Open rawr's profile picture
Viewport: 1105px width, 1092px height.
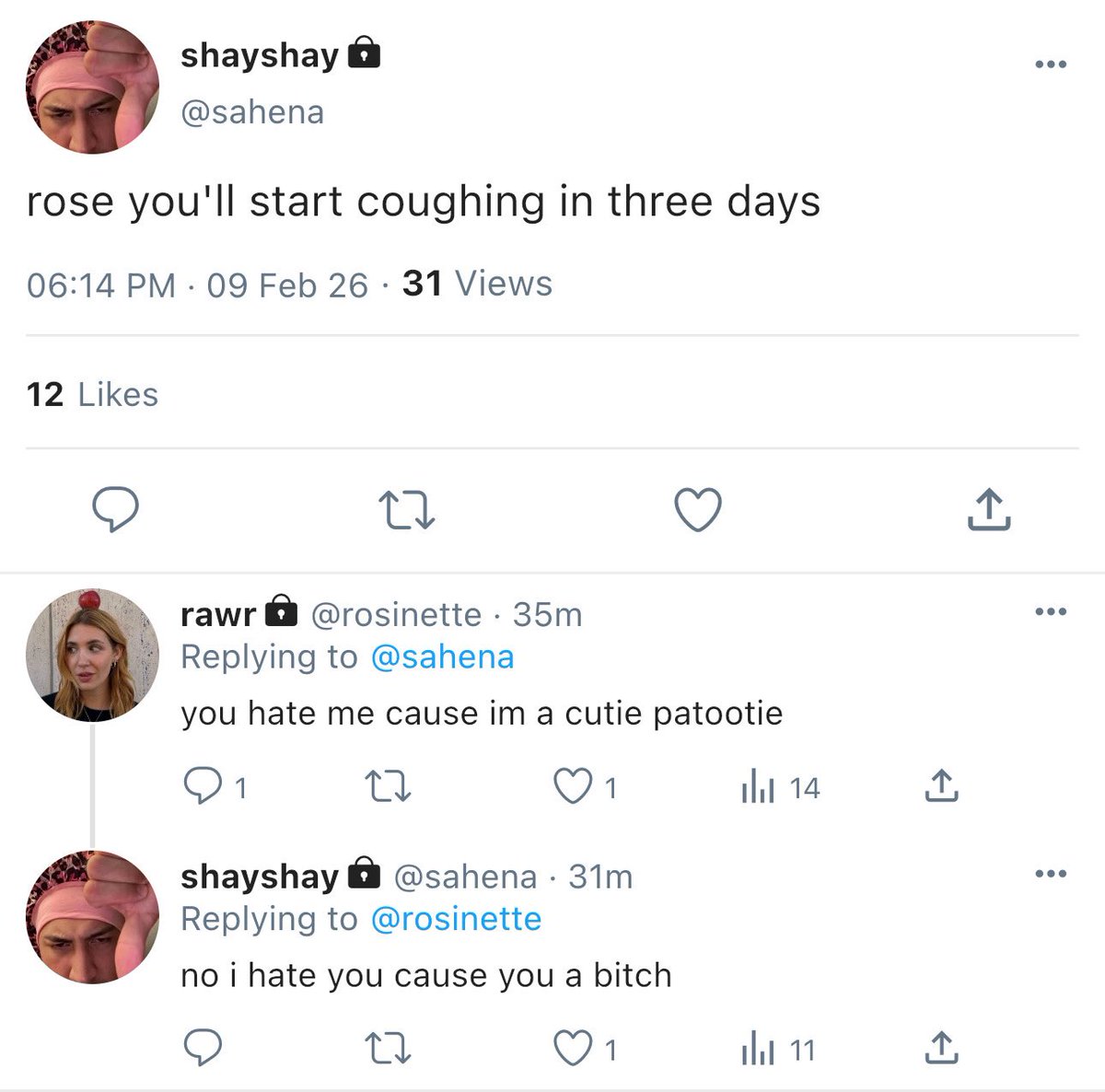coord(92,655)
